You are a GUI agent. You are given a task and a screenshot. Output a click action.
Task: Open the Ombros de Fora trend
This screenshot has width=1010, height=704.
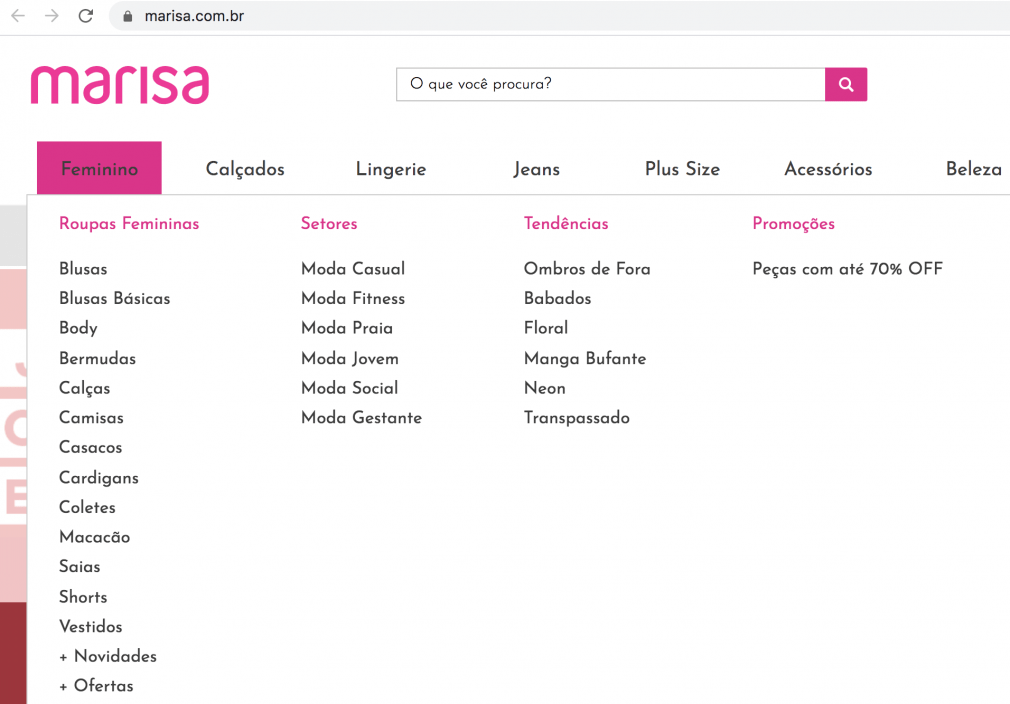(x=587, y=269)
